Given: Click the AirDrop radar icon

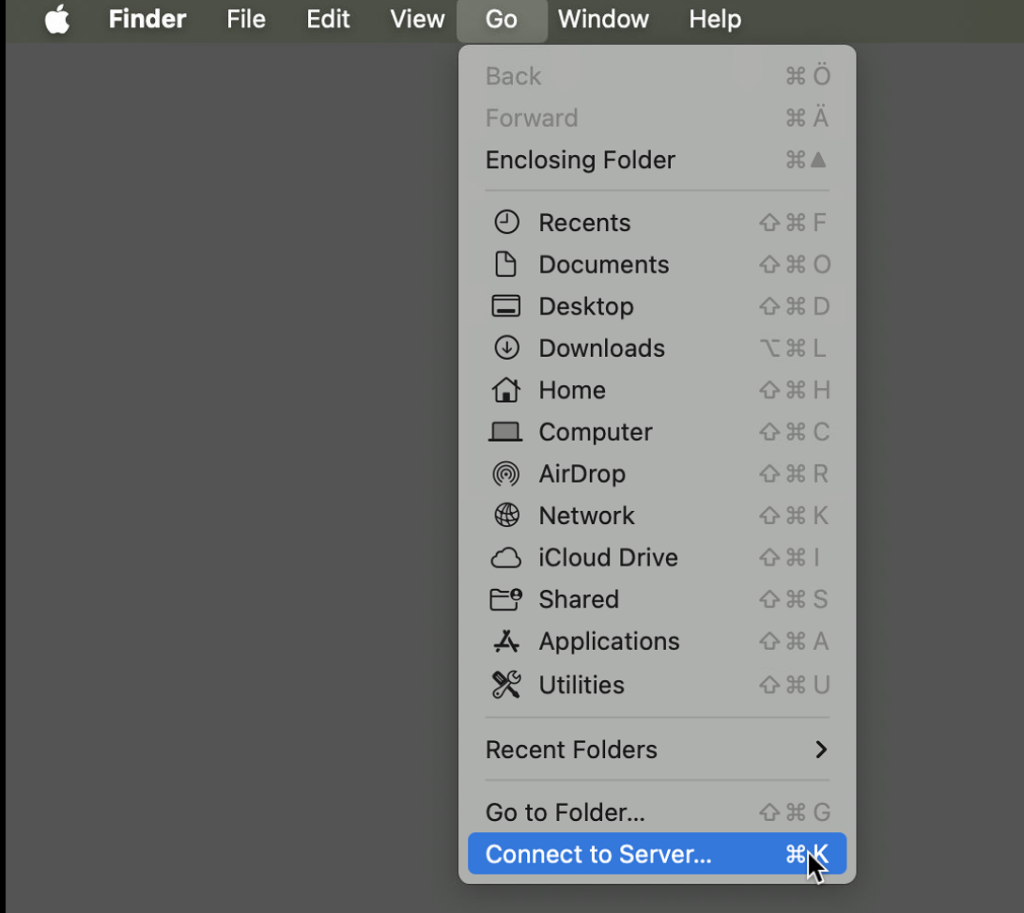Looking at the screenshot, I should (x=507, y=474).
